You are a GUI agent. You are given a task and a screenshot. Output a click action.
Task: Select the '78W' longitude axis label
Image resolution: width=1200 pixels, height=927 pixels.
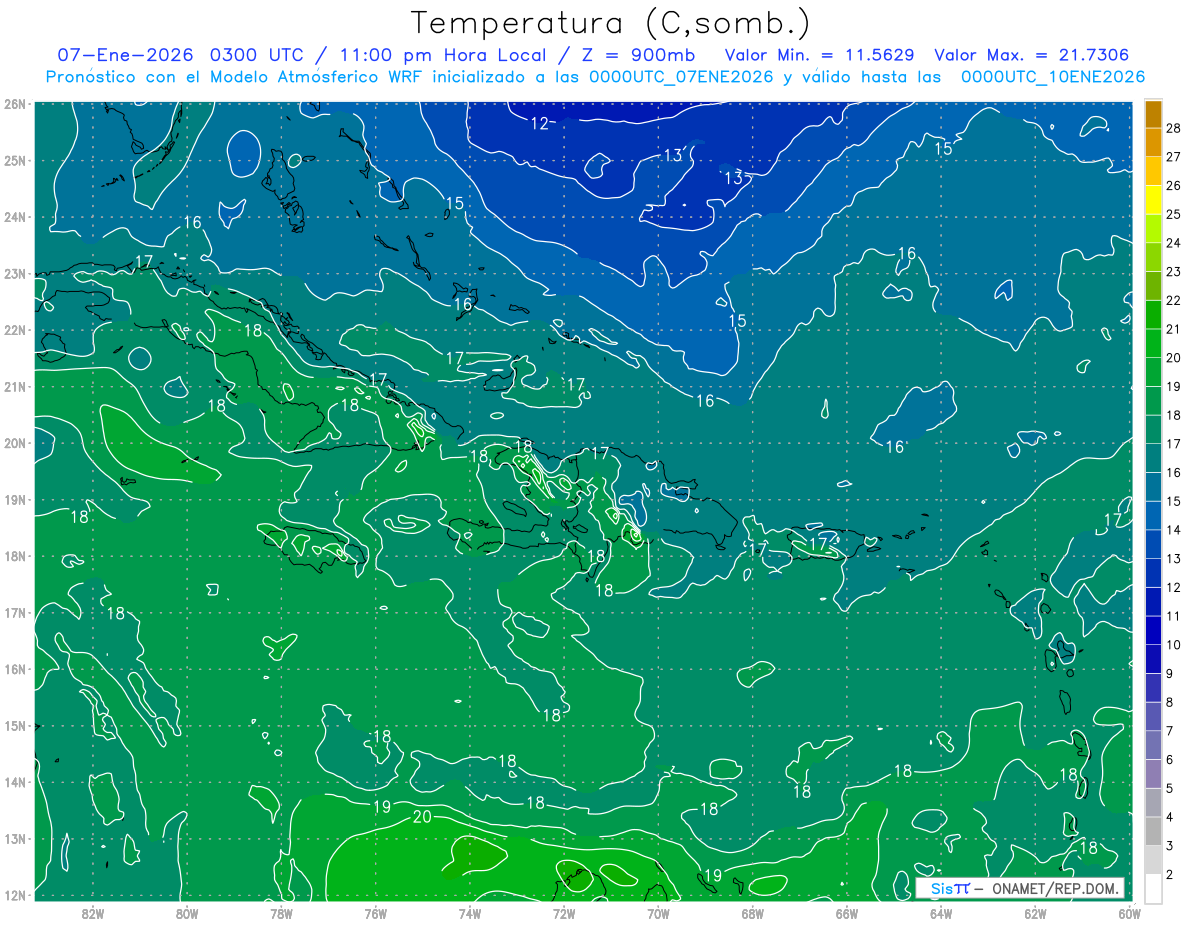(x=281, y=913)
